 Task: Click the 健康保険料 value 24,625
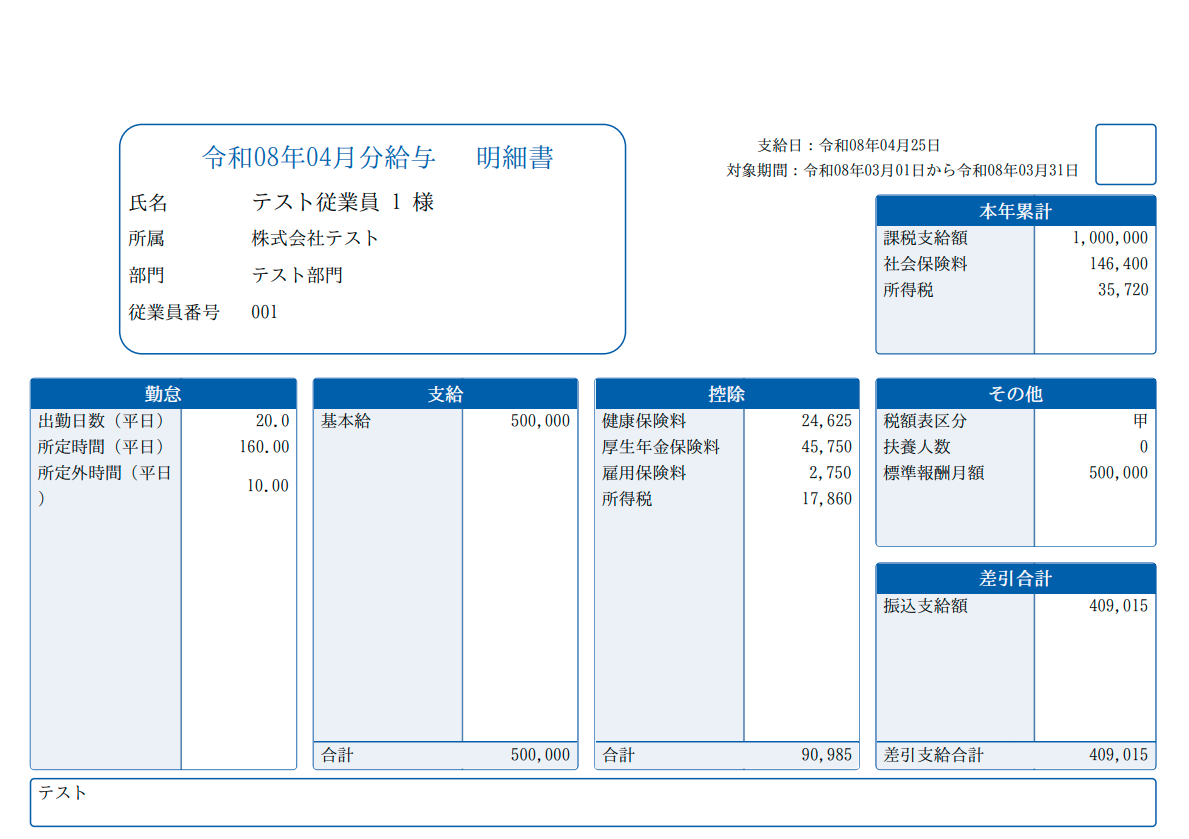point(826,421)
